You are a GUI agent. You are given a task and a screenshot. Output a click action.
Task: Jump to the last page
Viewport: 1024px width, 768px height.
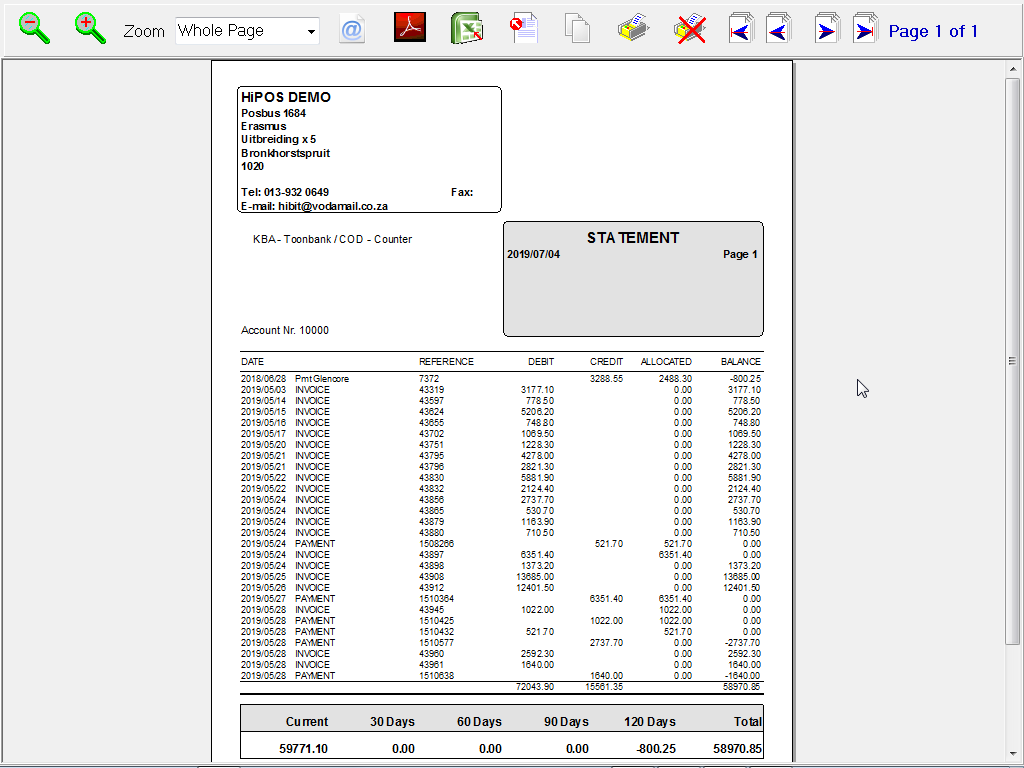click(865, 30)
